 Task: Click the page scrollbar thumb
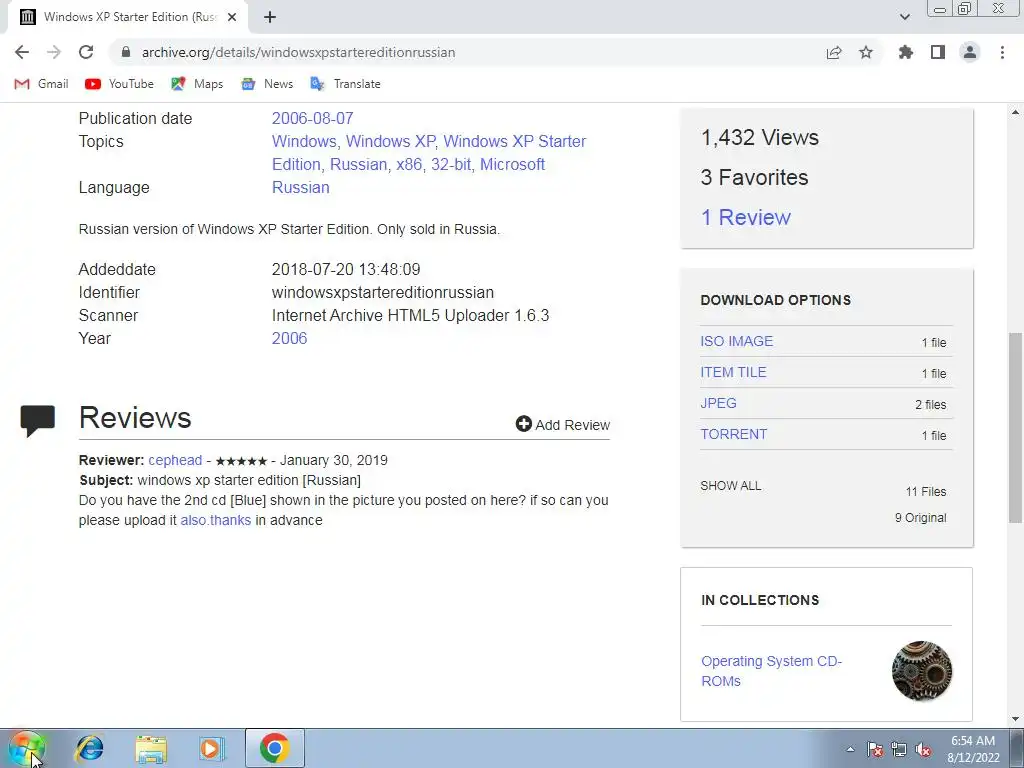click(1015, 428)
